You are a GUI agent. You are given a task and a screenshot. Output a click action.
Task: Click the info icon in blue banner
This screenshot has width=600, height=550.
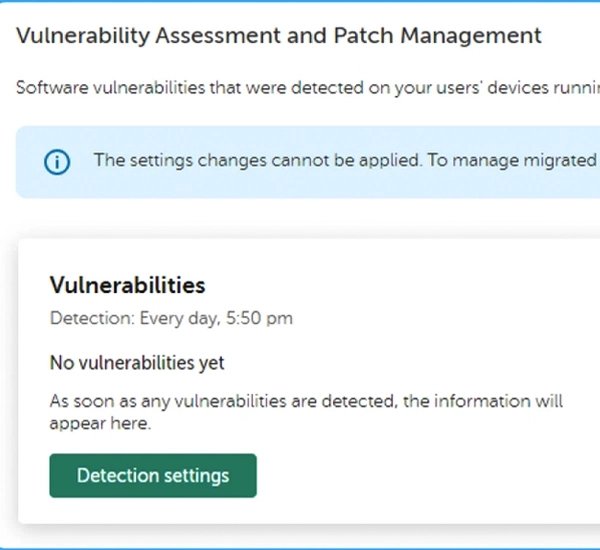tap(57, 162)
